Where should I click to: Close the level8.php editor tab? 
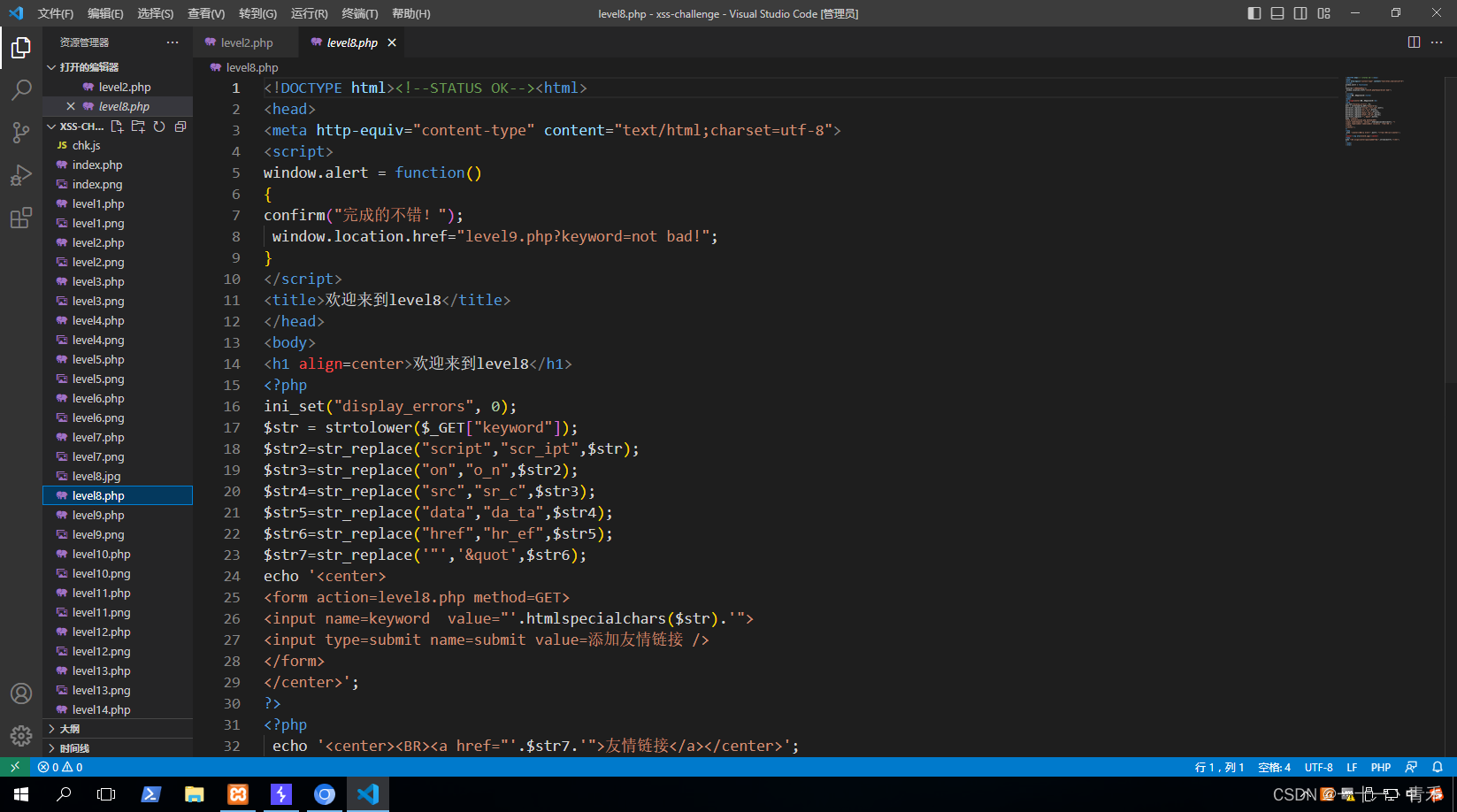[x=392, y=42]
